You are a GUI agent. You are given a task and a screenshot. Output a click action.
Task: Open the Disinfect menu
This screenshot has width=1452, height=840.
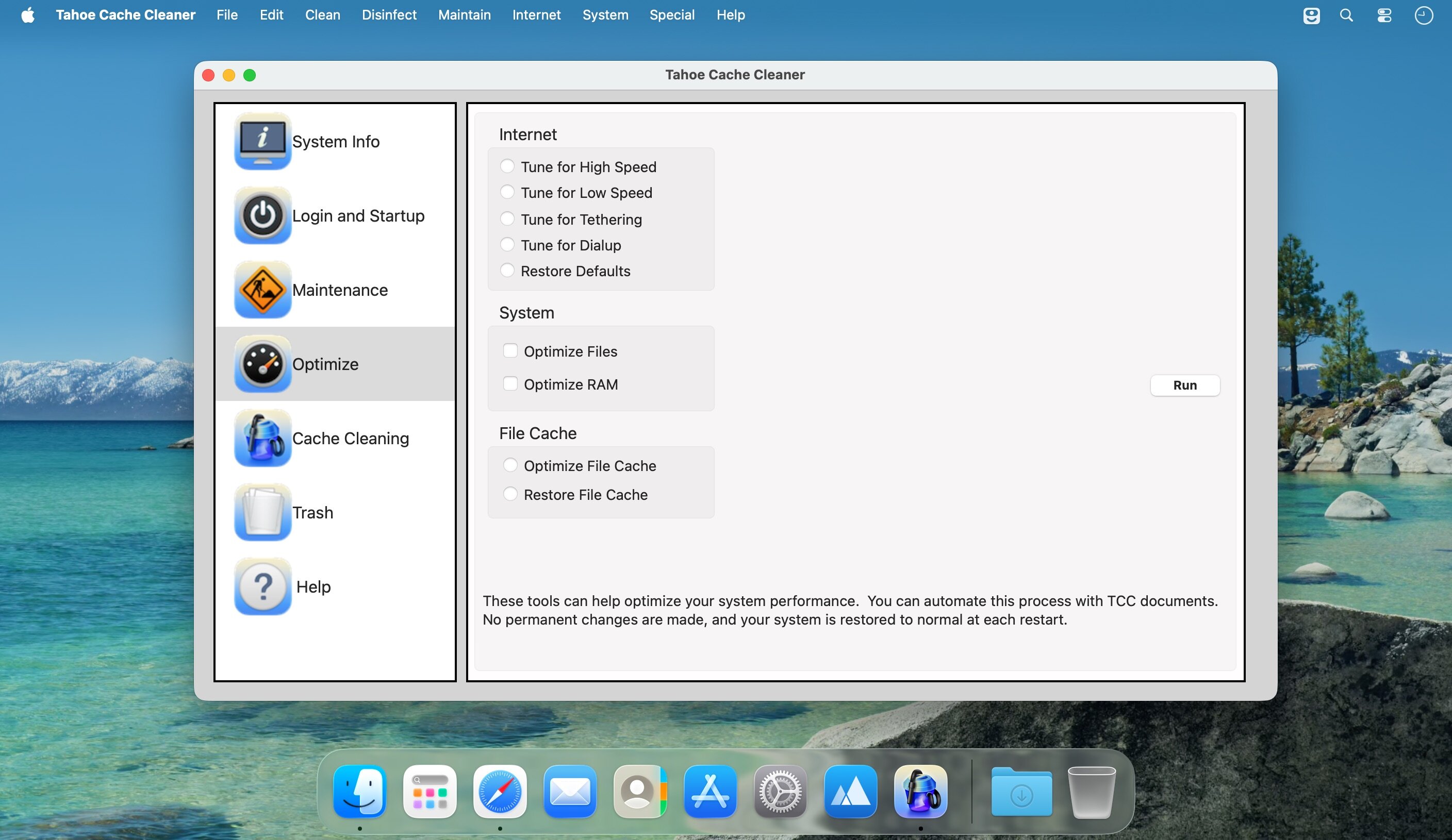coord(389,15)
